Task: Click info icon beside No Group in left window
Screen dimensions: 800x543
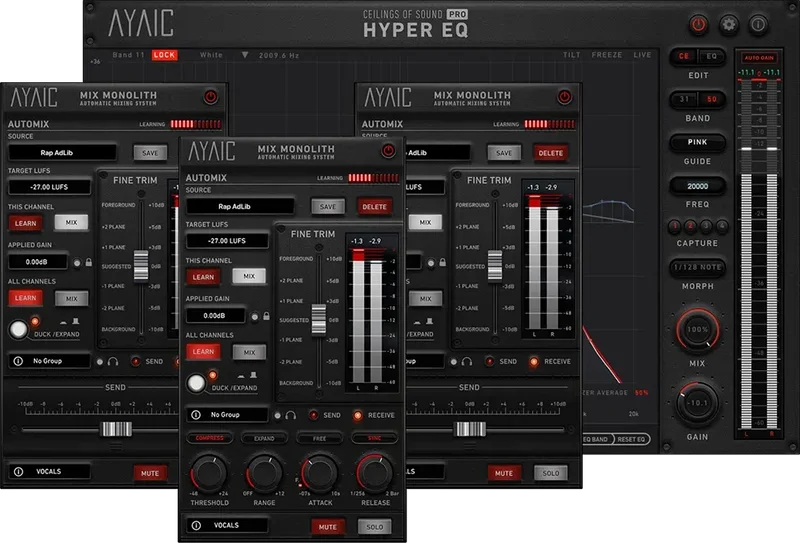Action: [18, 361]
